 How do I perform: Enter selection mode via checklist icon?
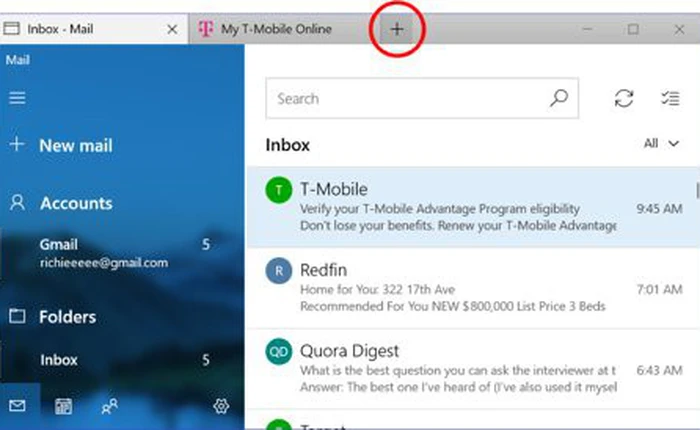click(670, 98)
